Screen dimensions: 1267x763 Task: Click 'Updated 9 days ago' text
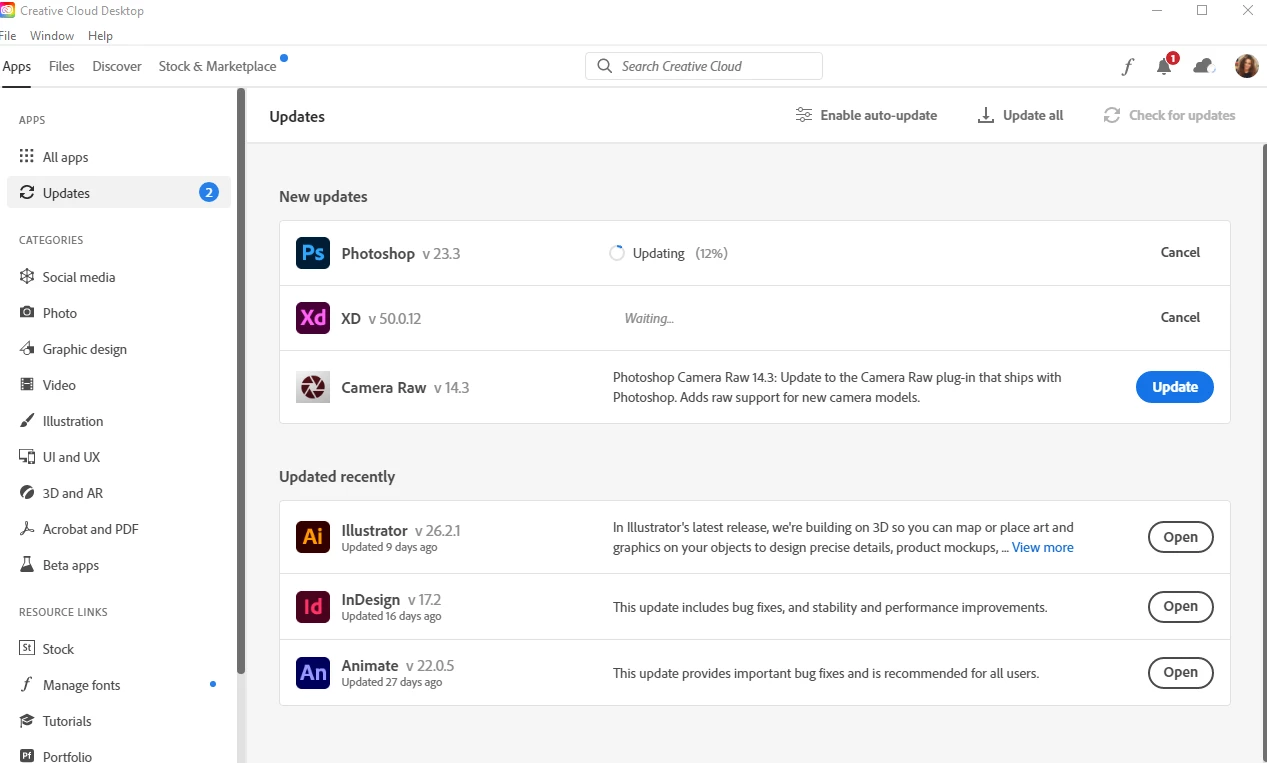click(x=389, y=547)
